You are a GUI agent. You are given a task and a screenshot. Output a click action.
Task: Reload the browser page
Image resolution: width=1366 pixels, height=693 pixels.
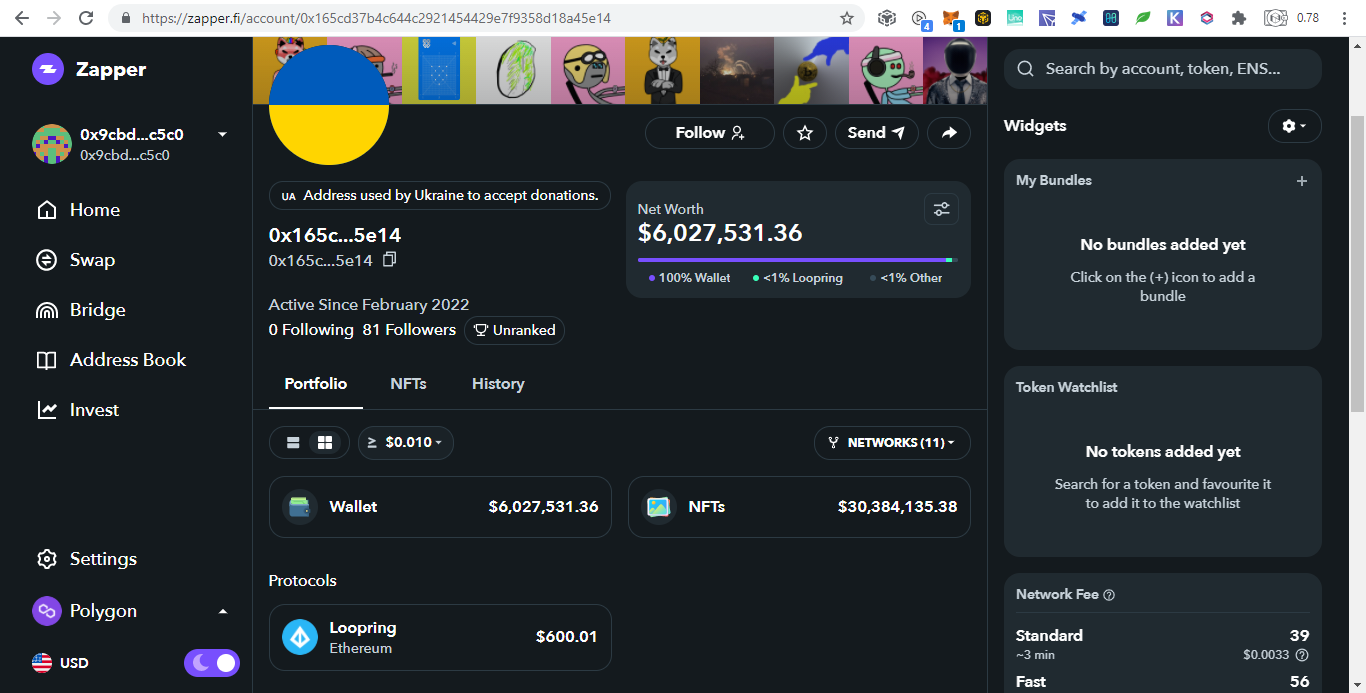86,18
